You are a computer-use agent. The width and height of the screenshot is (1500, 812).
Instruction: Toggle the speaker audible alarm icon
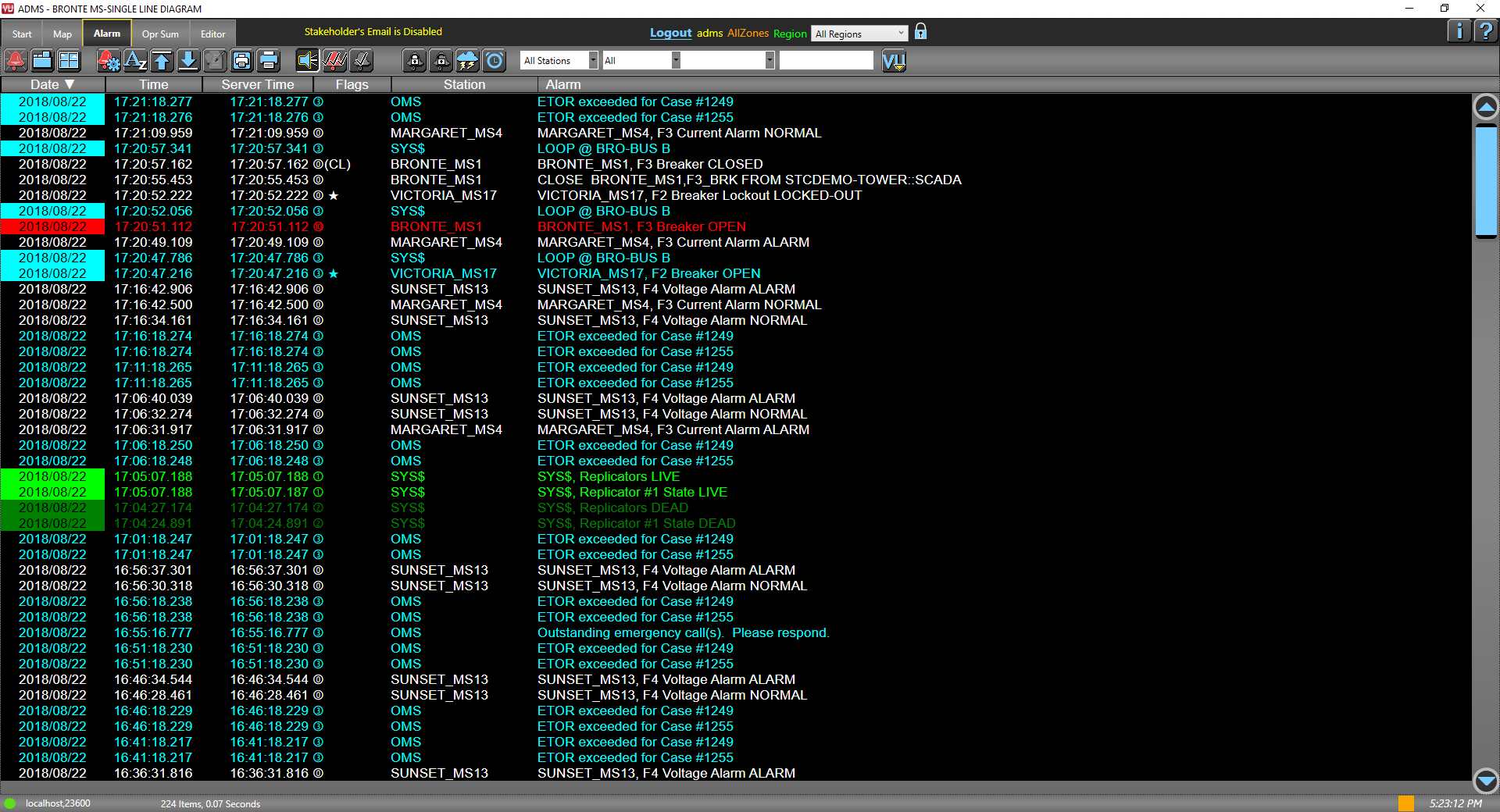point(306,60)
